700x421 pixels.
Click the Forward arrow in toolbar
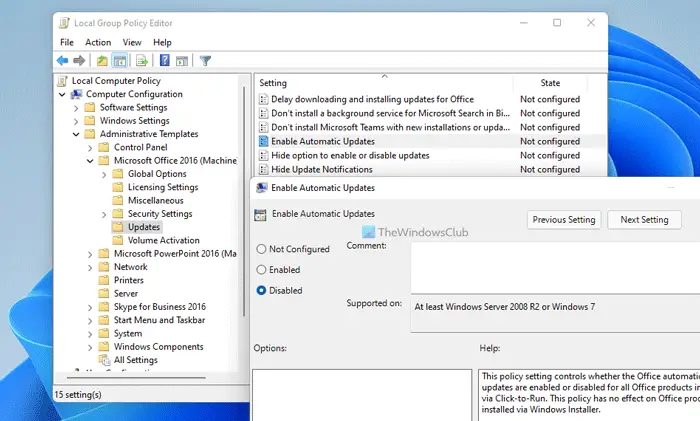[x=79, y=60]
